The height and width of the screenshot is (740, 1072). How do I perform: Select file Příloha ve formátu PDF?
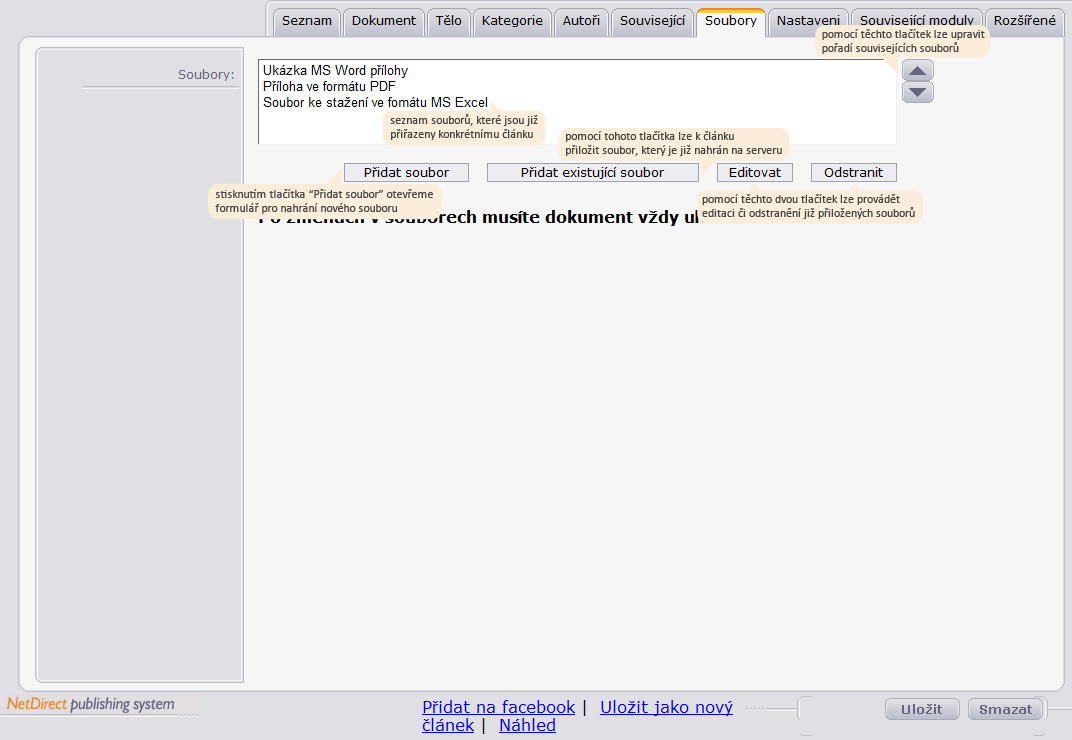[329, 86]
